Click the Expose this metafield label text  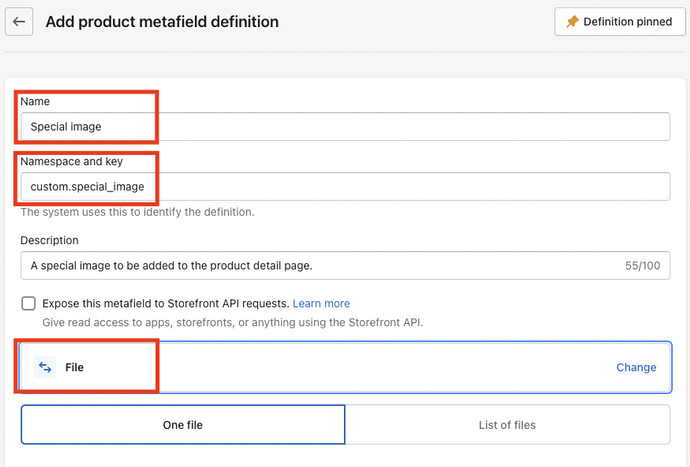(165, 303)
